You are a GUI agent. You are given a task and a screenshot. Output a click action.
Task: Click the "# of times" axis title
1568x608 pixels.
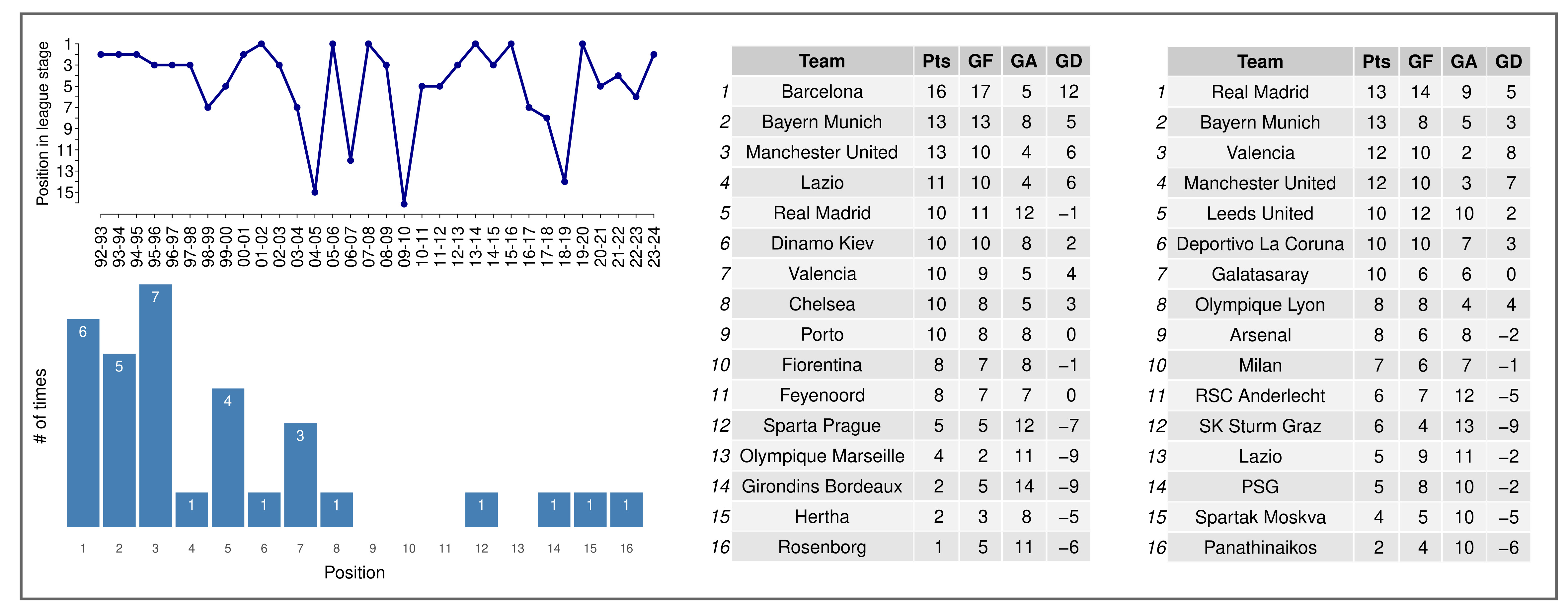40,406
